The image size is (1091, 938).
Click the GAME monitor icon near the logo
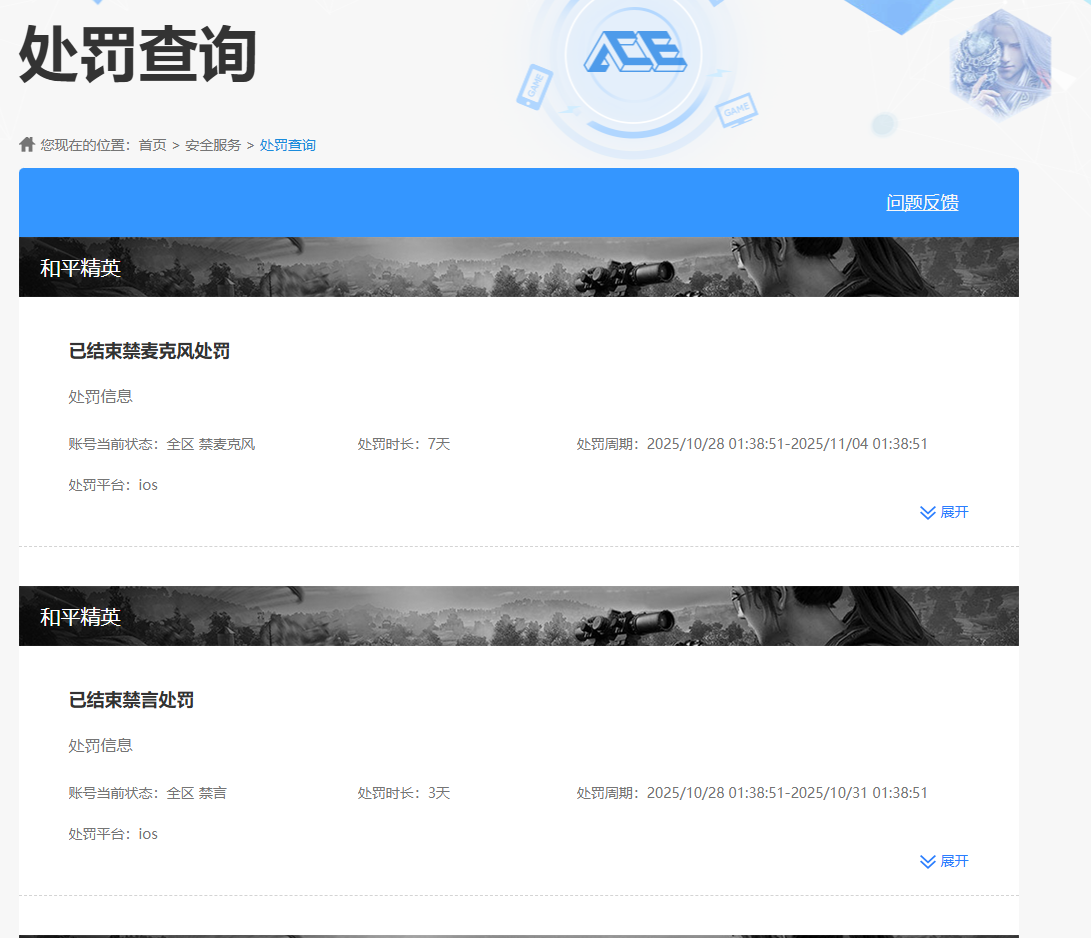(736, 107)
